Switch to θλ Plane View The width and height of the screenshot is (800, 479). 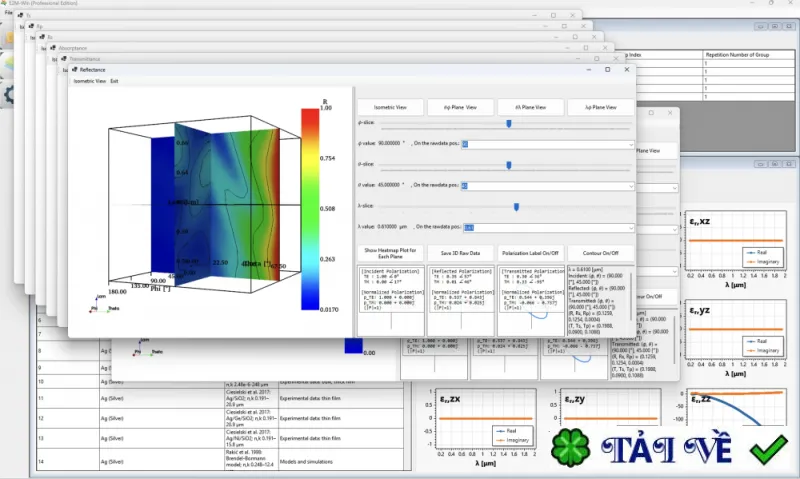point(531,108)
